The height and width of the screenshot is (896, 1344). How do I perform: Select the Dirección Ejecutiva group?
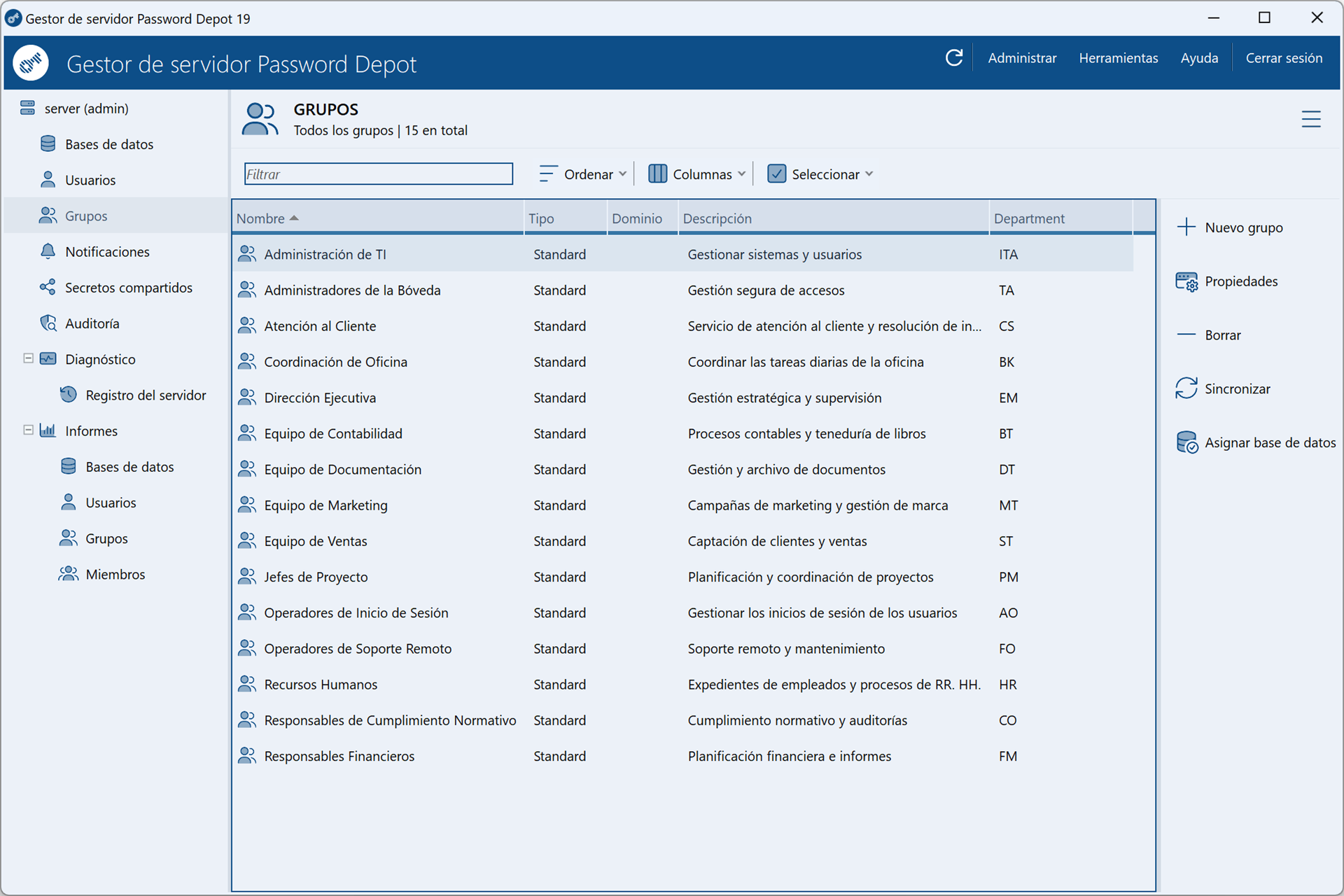click(682, 398)
